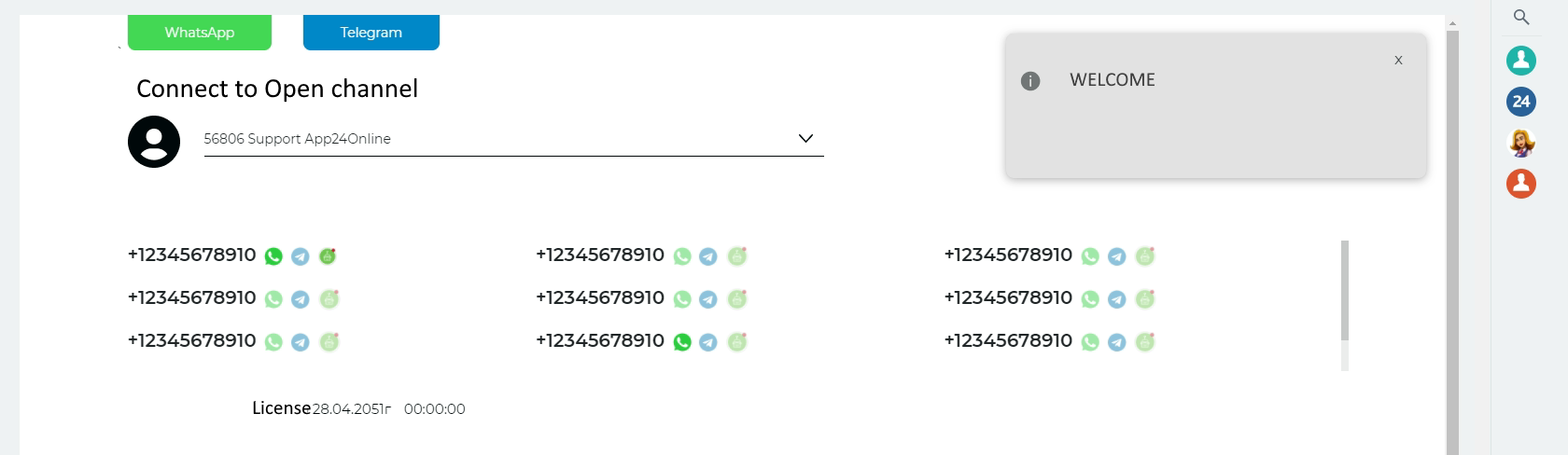Click the orange user avatar in the sidebar

[x=1521, y=183]
